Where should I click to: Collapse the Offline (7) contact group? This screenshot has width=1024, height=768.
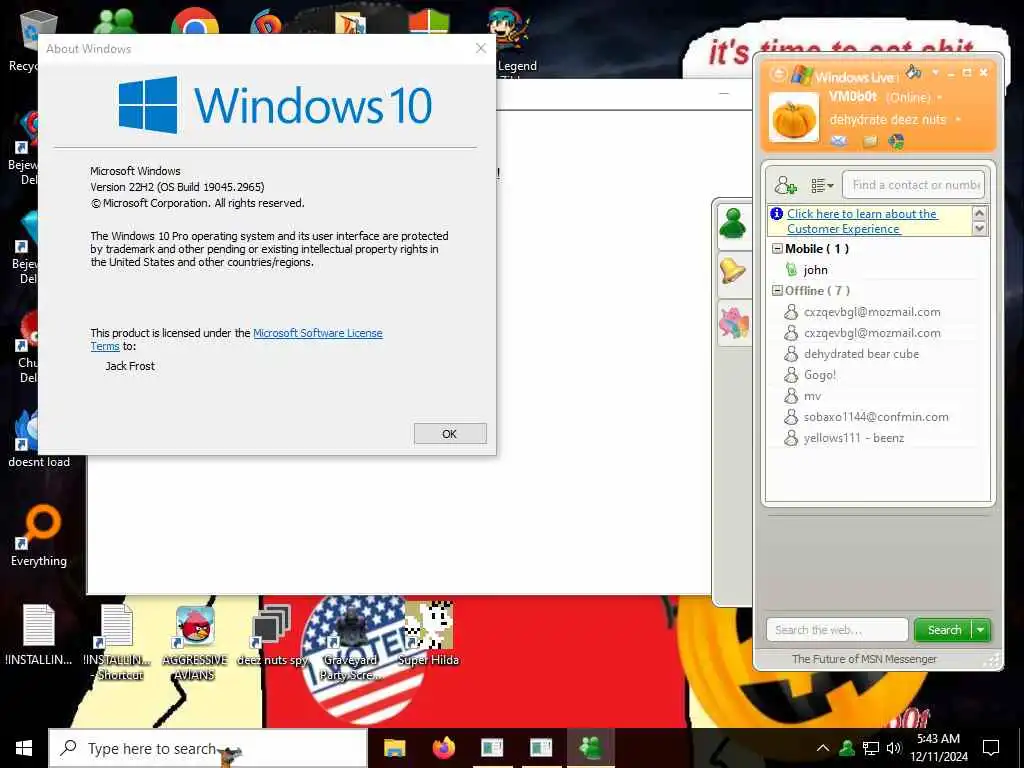(x=777, y=291)
